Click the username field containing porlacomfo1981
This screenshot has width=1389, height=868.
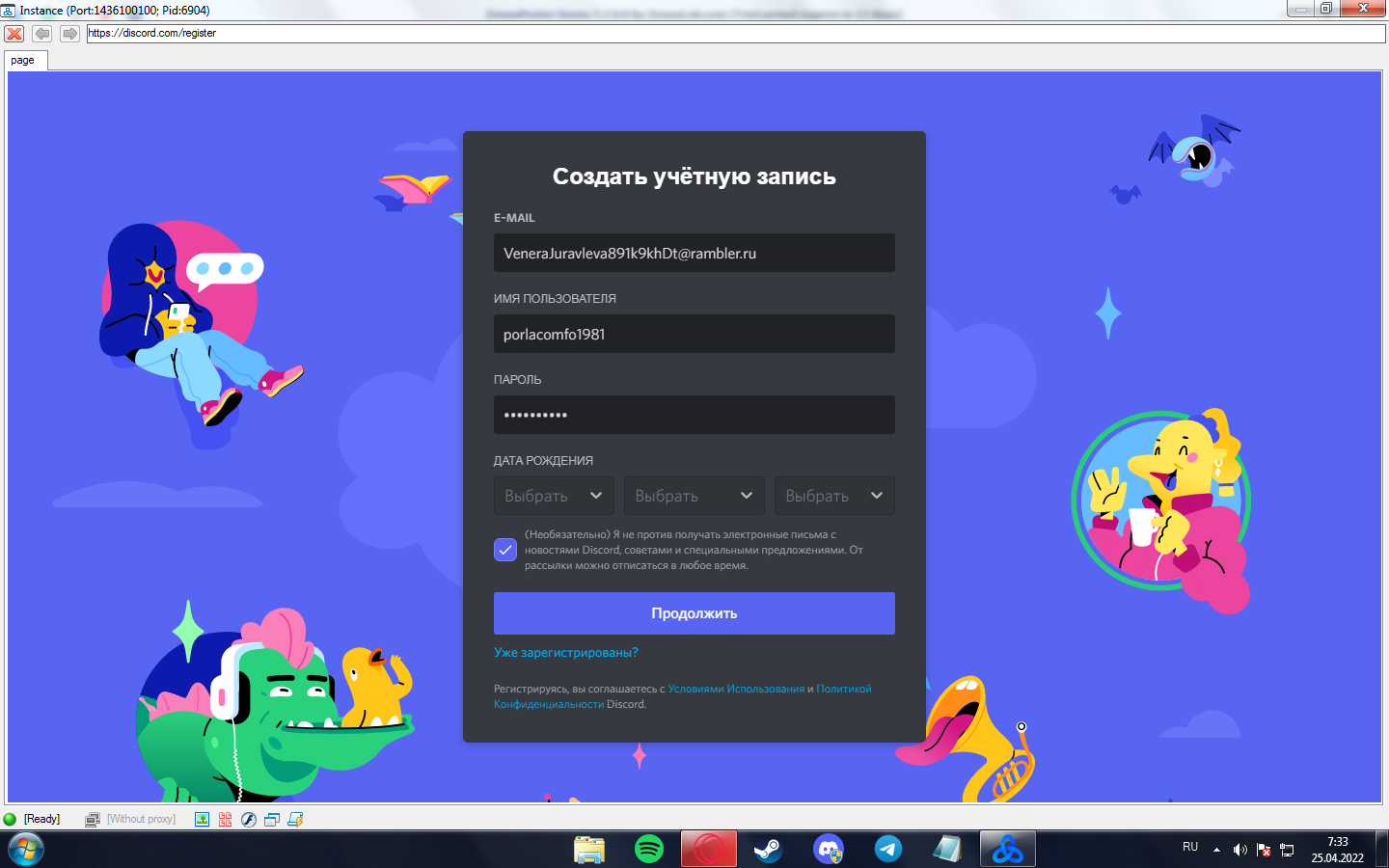(x=694, y=334)
